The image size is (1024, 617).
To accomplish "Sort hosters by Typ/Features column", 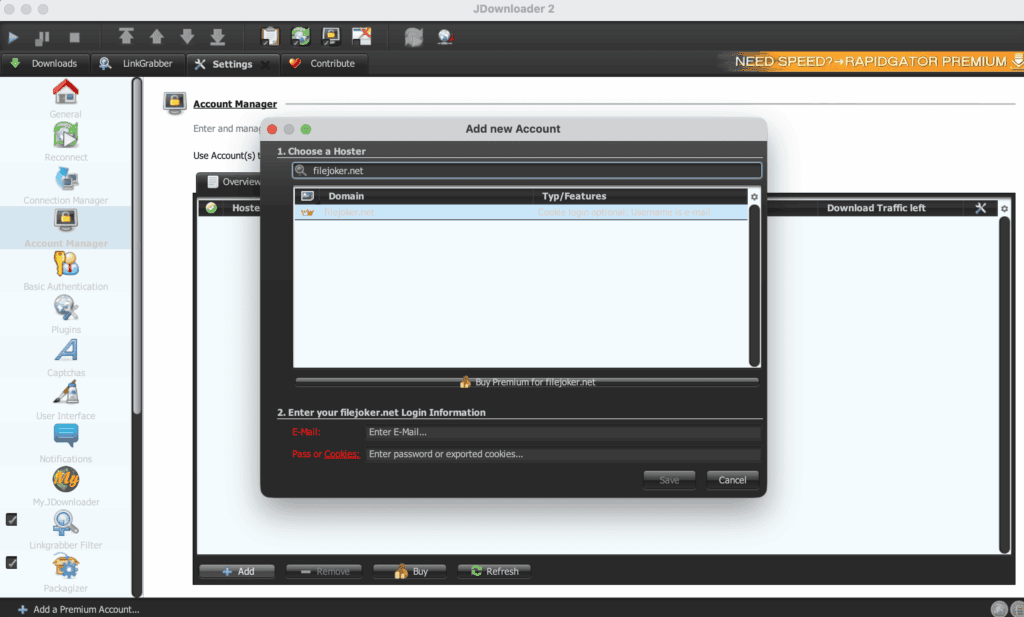I will [x=640, y=196].
